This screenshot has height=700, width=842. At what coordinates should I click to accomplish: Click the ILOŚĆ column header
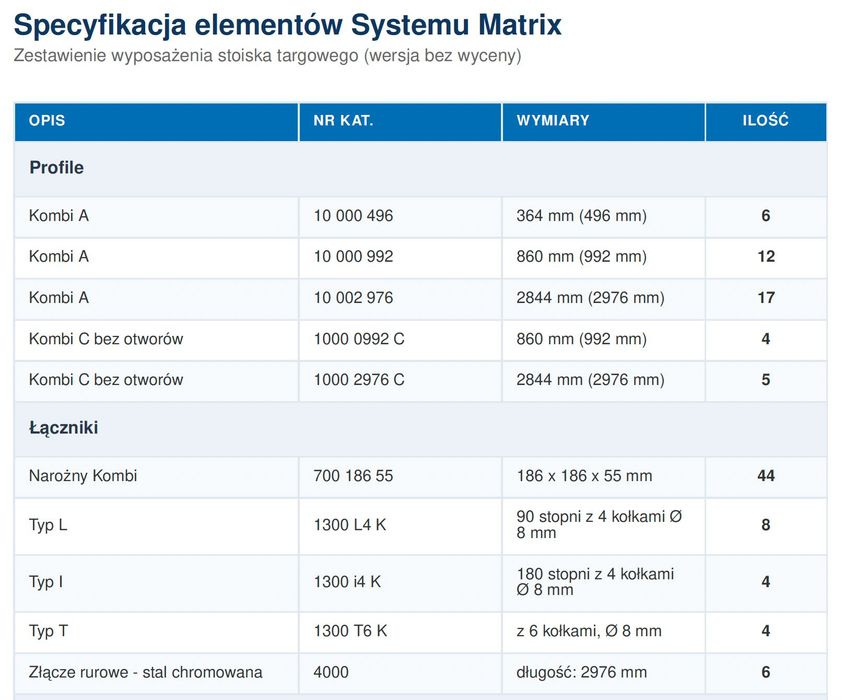pos(766,122)
